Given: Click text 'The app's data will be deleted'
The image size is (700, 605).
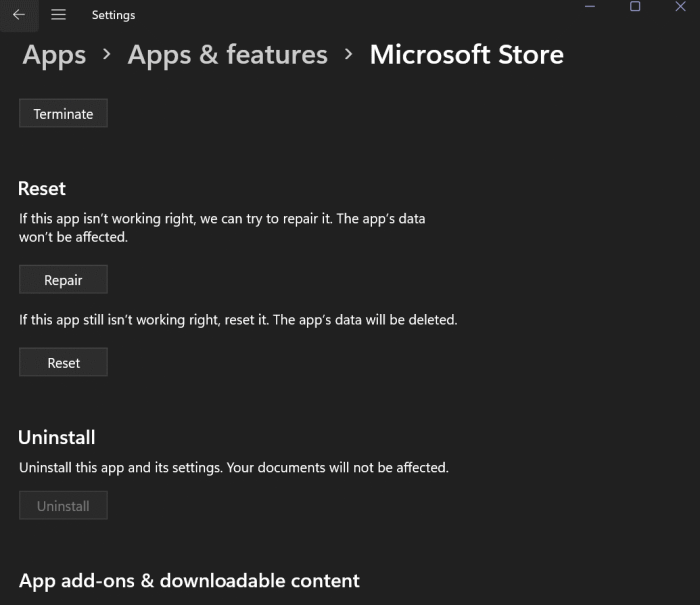Looking at the screenshot, I should (x=365, y=320).
